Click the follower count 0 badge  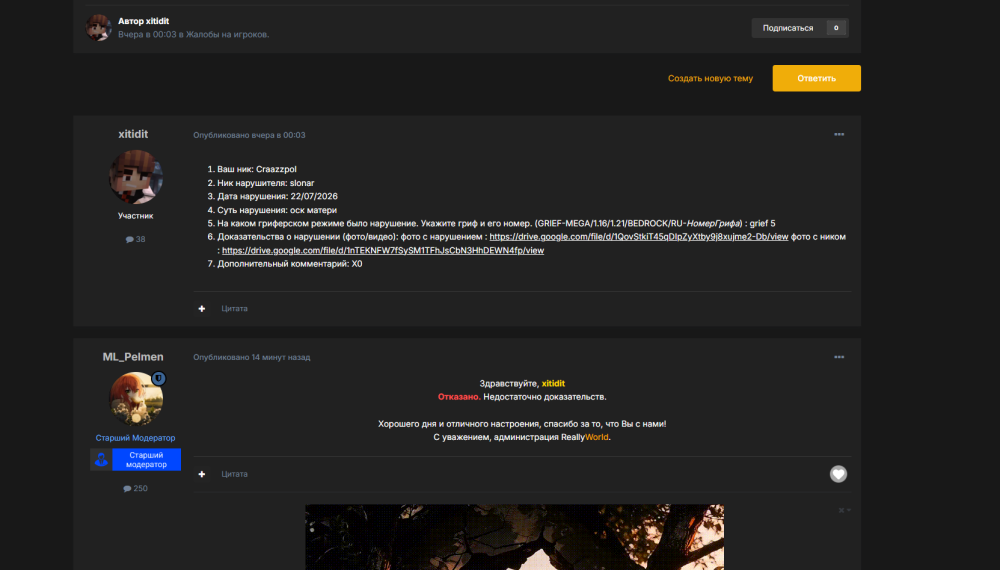click(836, 28)
